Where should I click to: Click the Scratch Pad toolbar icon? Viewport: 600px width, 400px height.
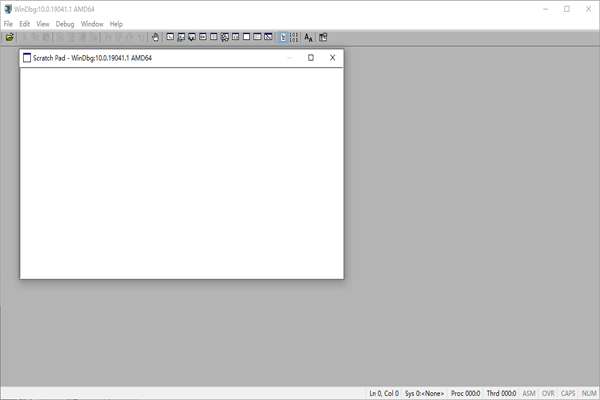[246, 37]
